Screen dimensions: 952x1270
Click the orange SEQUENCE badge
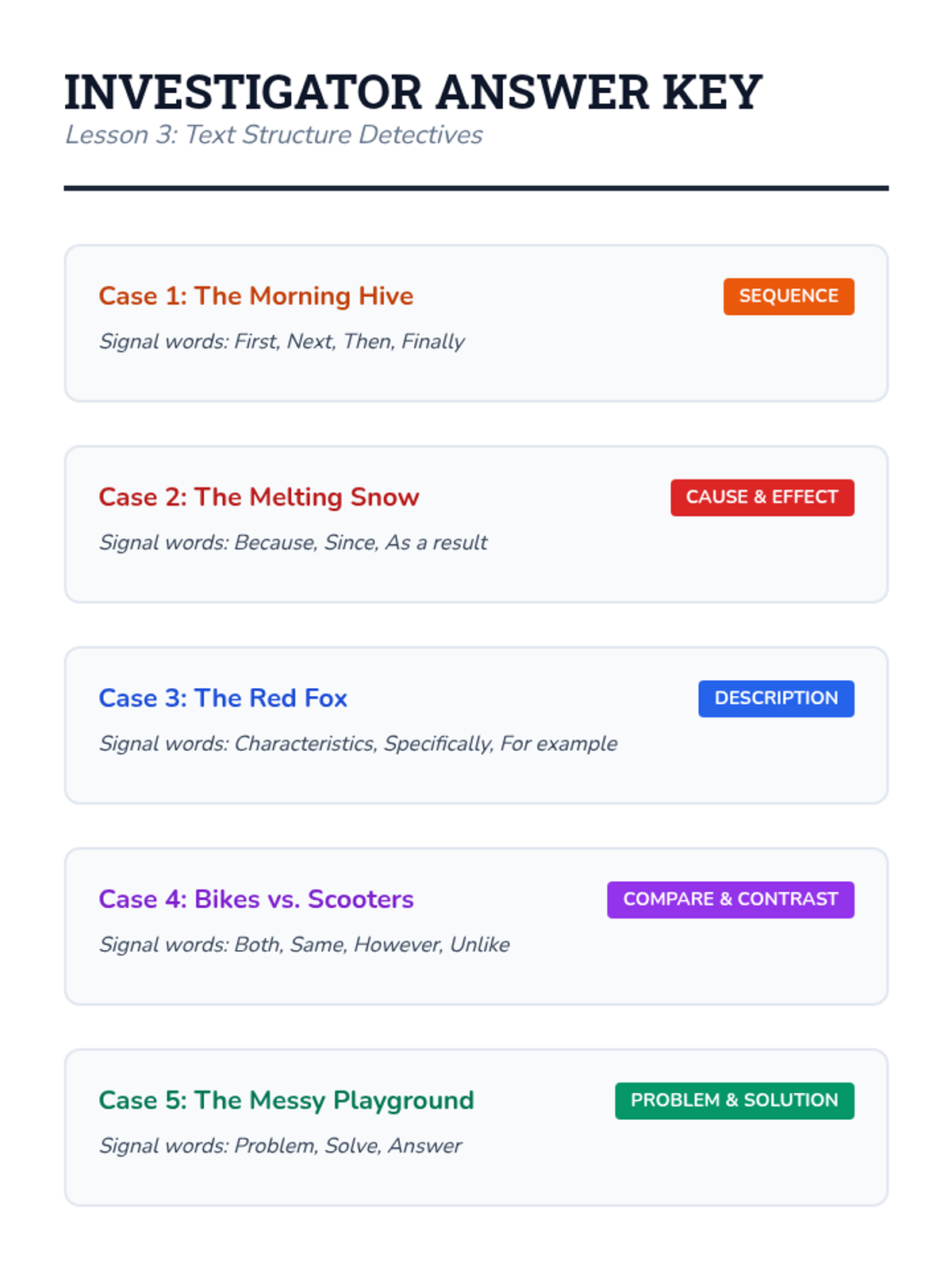(x=789, y=296)
